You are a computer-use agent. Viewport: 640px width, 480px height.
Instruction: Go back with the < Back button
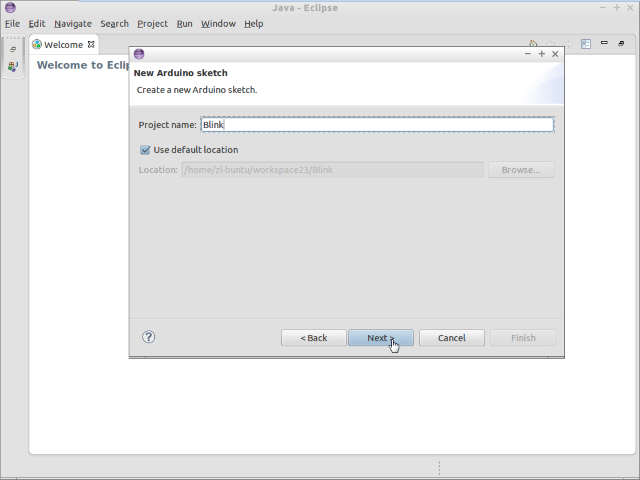pyautogui.click(x=313, y=338)
